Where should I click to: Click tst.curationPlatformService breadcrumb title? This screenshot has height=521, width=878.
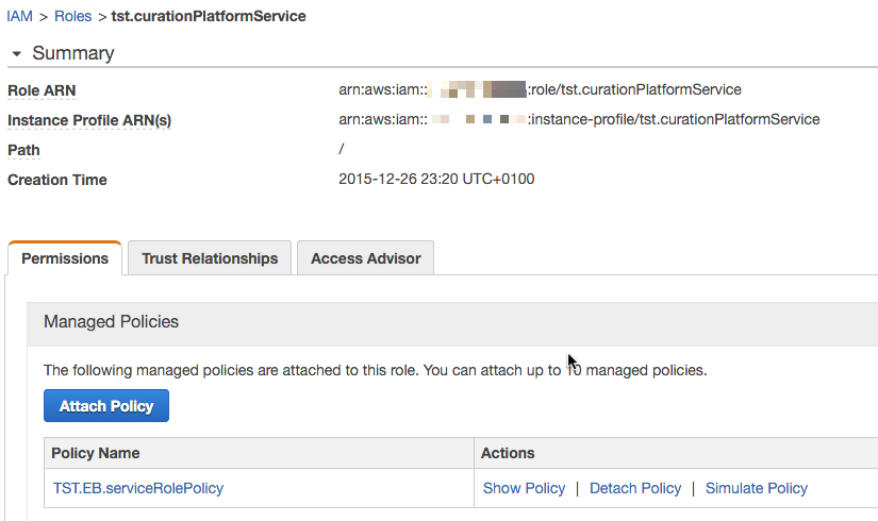click(x=208, y=16)
